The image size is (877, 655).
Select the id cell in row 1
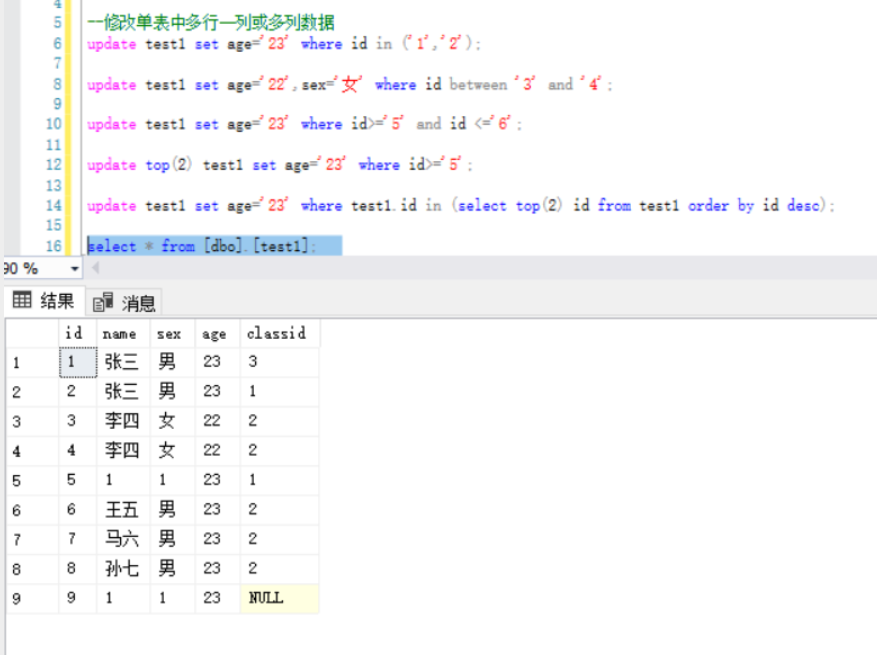tap(78, 362)
